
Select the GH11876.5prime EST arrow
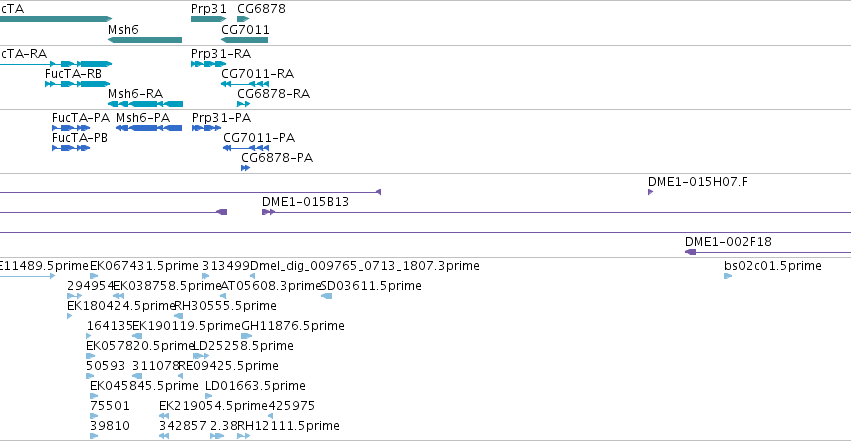(x=246, y=336)
